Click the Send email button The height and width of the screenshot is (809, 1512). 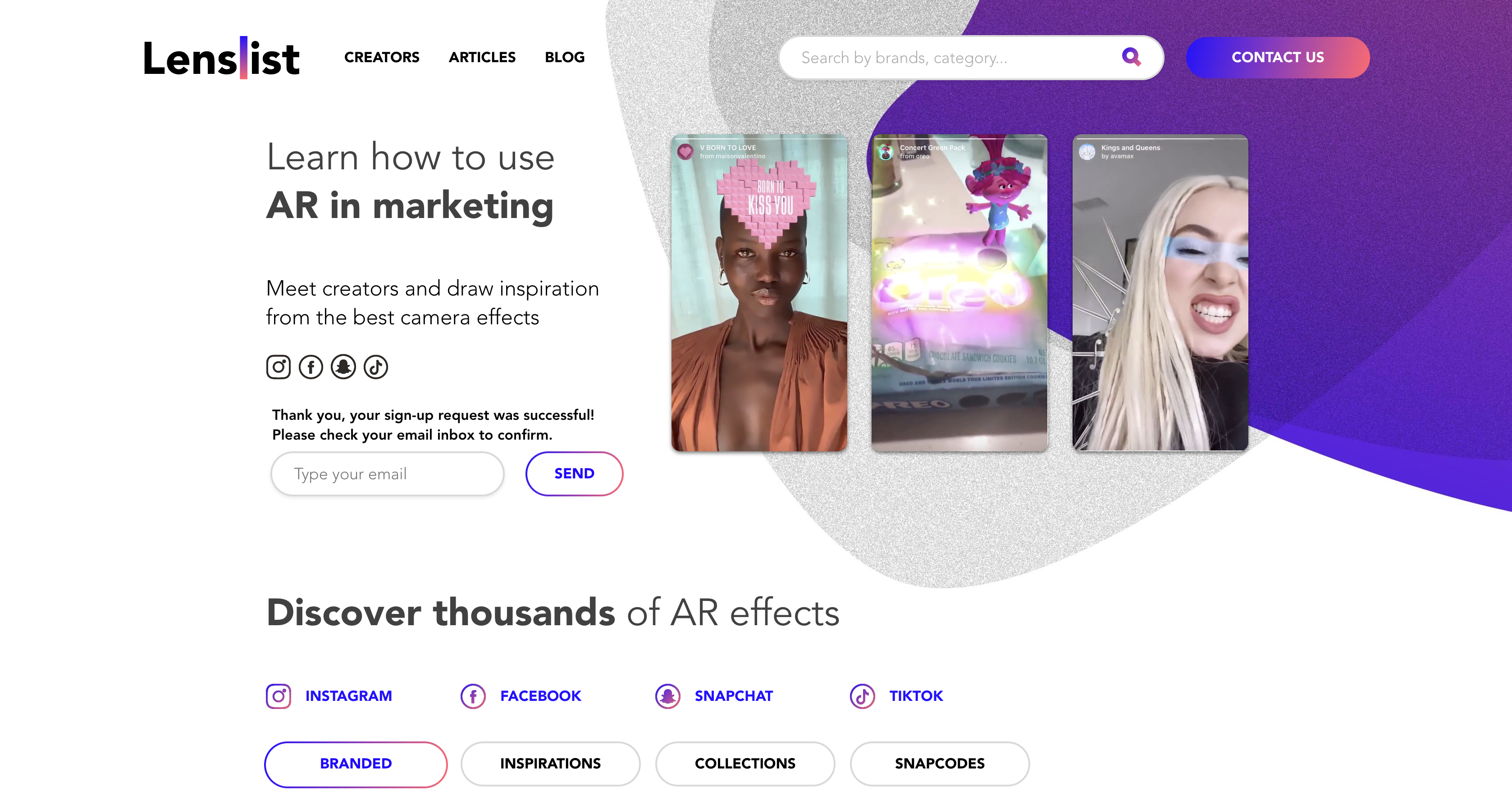(574, 473)
